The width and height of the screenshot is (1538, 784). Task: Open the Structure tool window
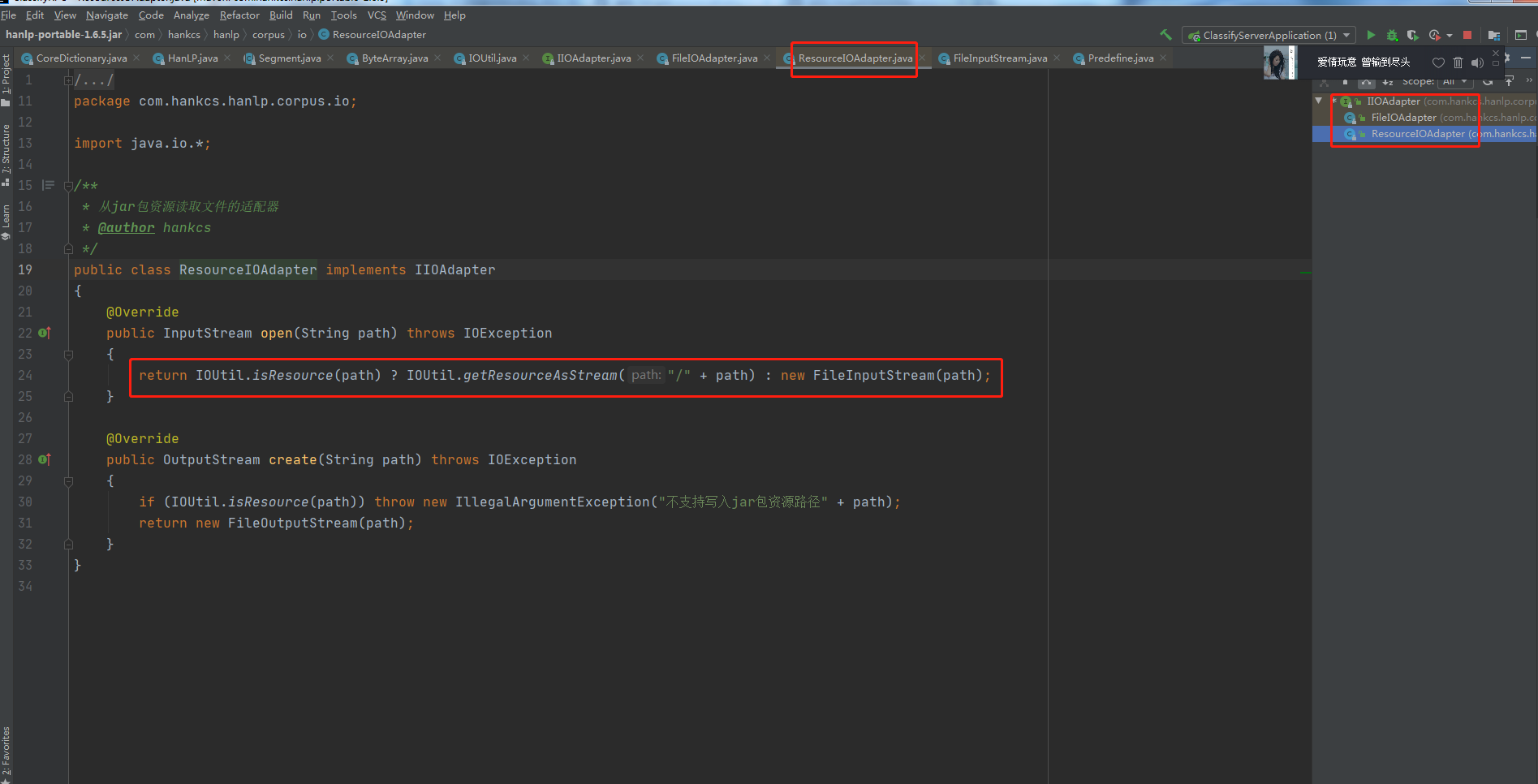(6, 154)
